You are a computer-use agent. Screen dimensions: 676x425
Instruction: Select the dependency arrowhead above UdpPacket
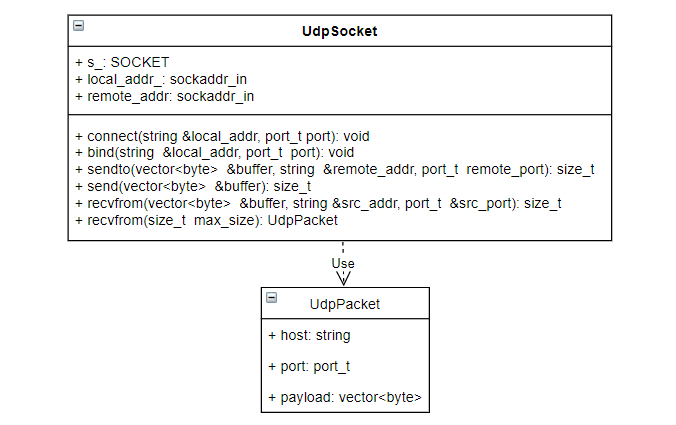[343, 281]
